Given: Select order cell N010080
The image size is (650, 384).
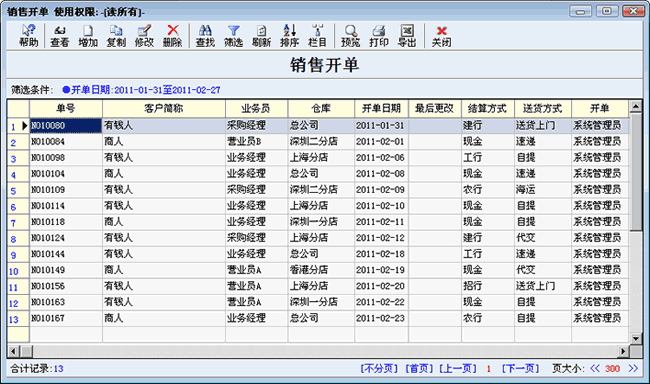Looking at the screenshot, I should pyautogui.click(x=66, y=126).
